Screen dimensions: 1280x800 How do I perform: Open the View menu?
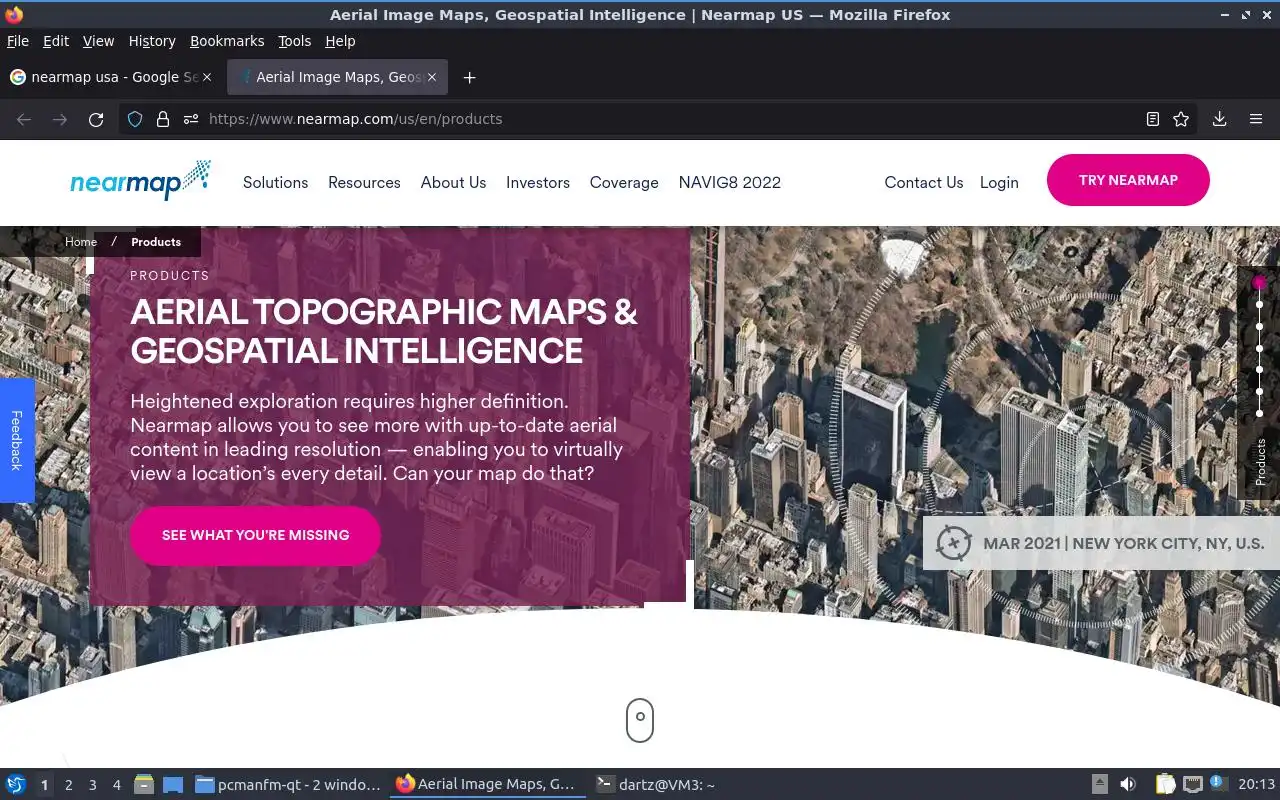(x=98, y=41)
